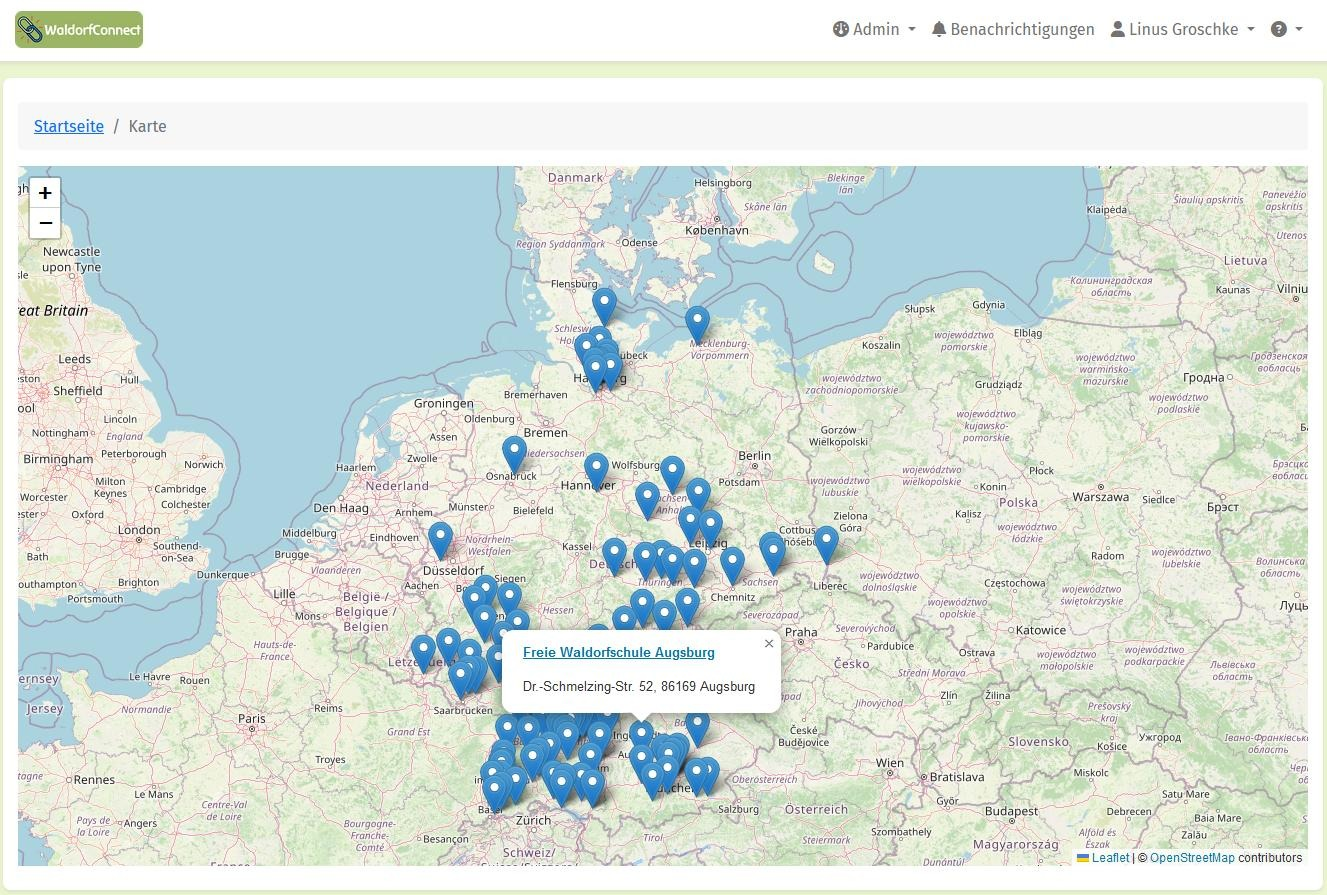Go to Startseite breadcrumb link
Image resolution: width=1327 pixels, height=895 pixels.
pyautogui.click(x=69, y=126)
